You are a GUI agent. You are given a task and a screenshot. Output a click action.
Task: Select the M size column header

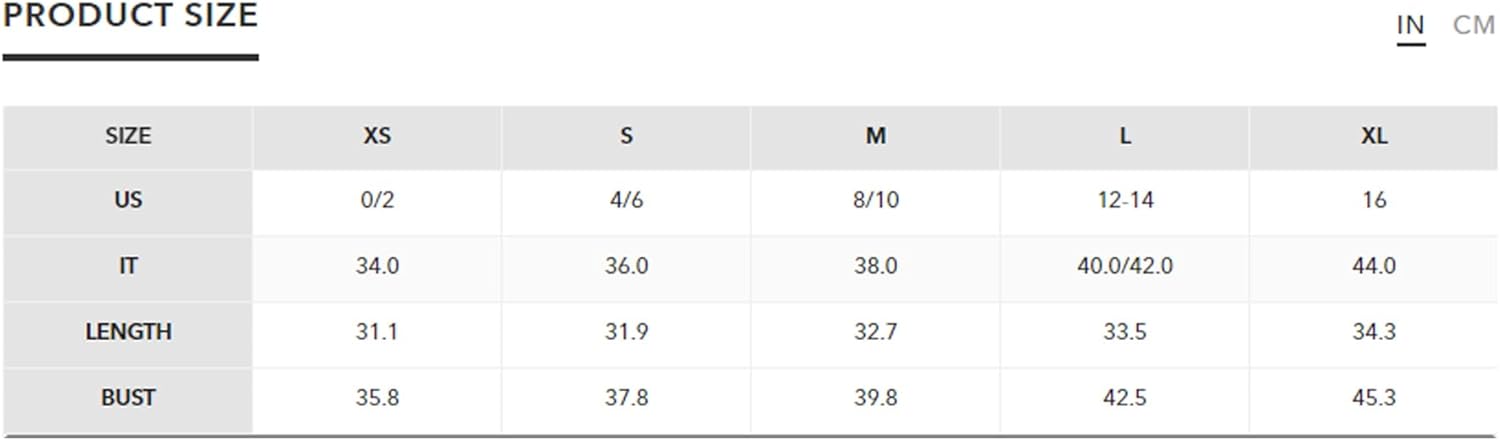point(875,137)
